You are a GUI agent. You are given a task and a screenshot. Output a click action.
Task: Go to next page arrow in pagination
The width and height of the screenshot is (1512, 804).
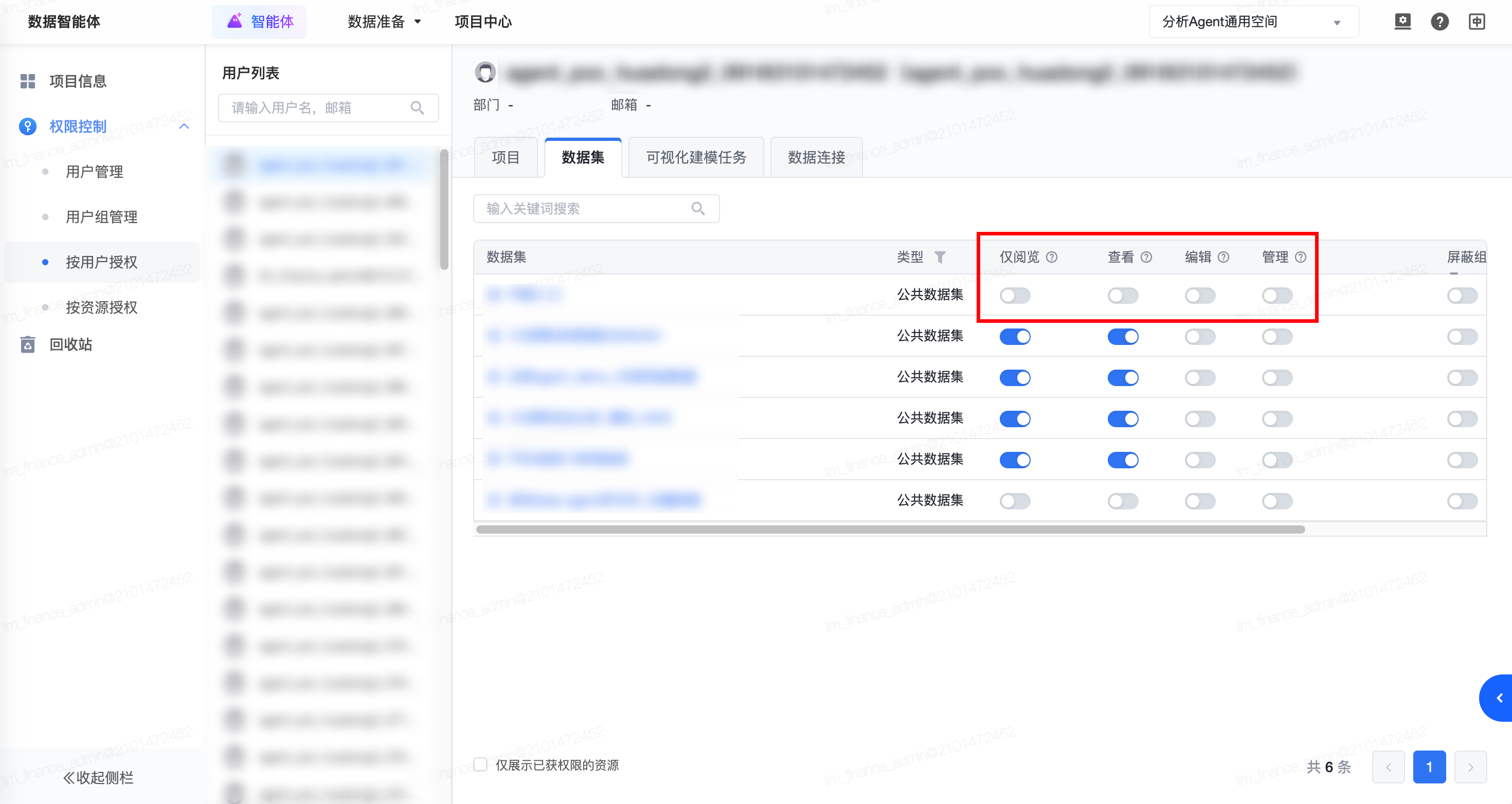[1470, 766]
